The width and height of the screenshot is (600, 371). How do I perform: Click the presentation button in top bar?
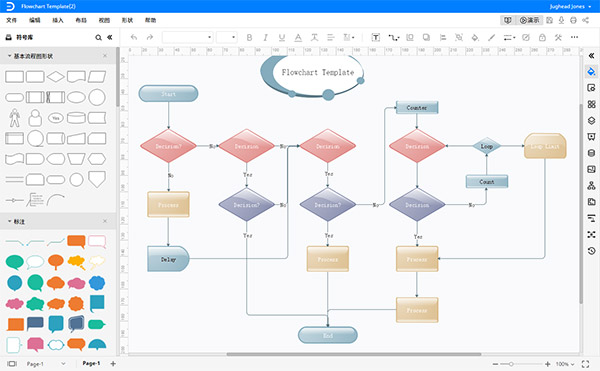[x=530, y=20]
